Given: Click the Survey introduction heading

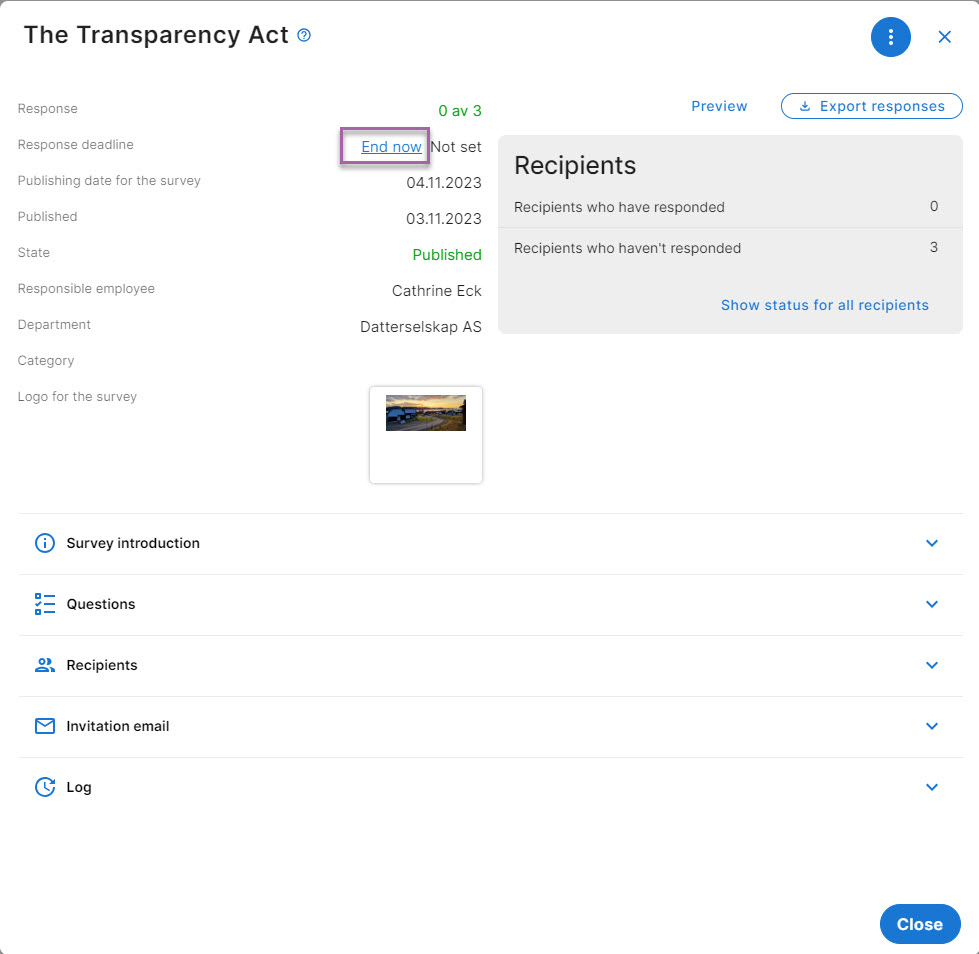Looking at the screenshot, I should (x=133, y=543).
